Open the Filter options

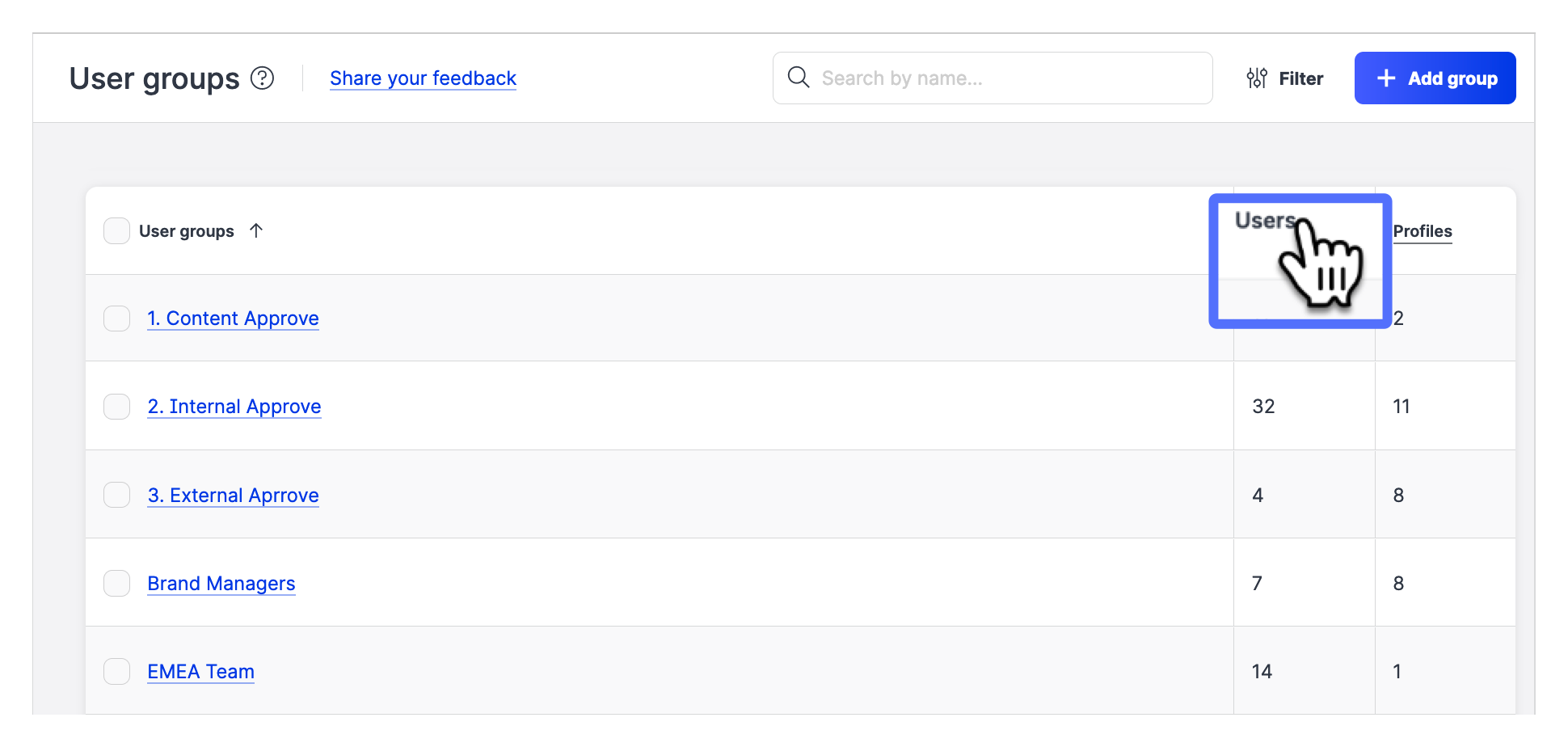click(1284, 78)
